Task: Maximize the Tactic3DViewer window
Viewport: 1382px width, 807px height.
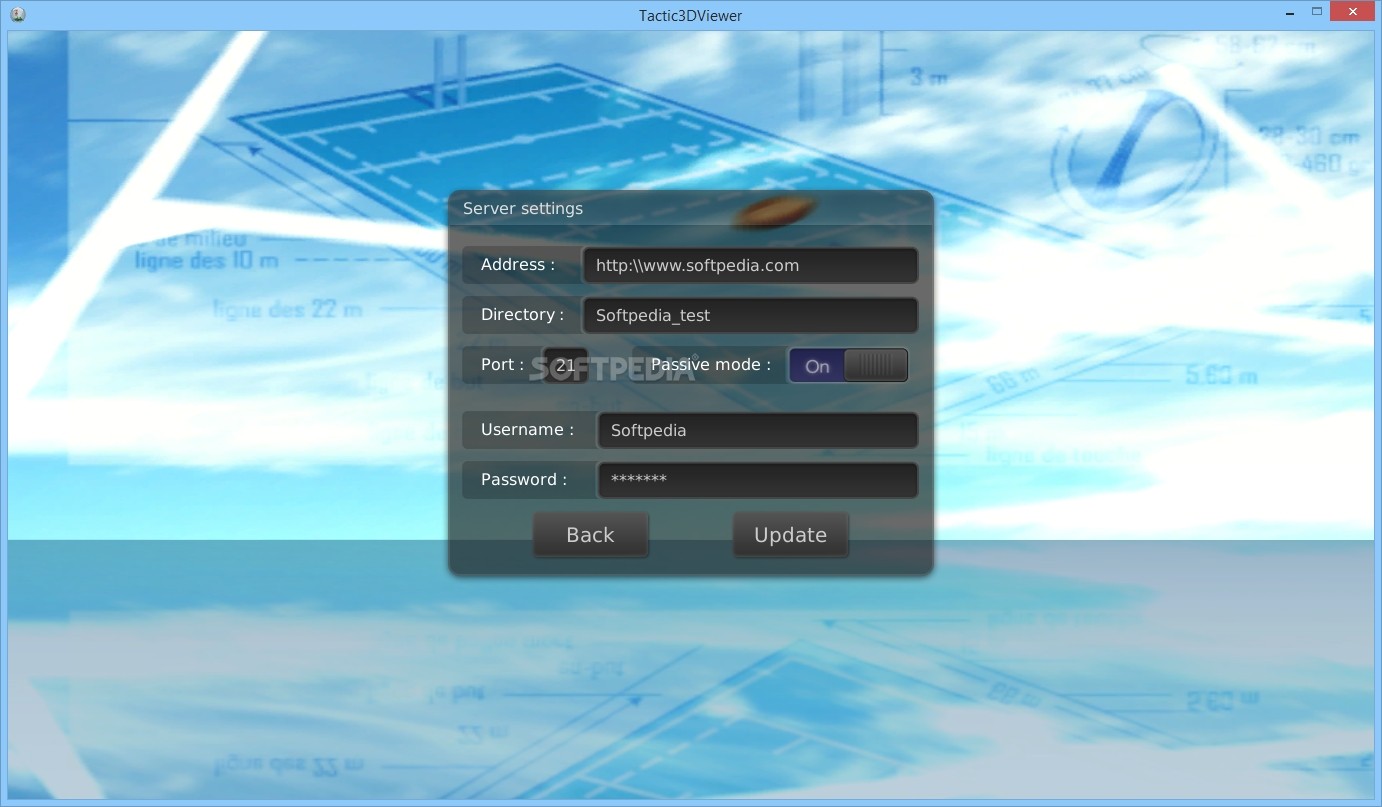Action: point(1316,12)
